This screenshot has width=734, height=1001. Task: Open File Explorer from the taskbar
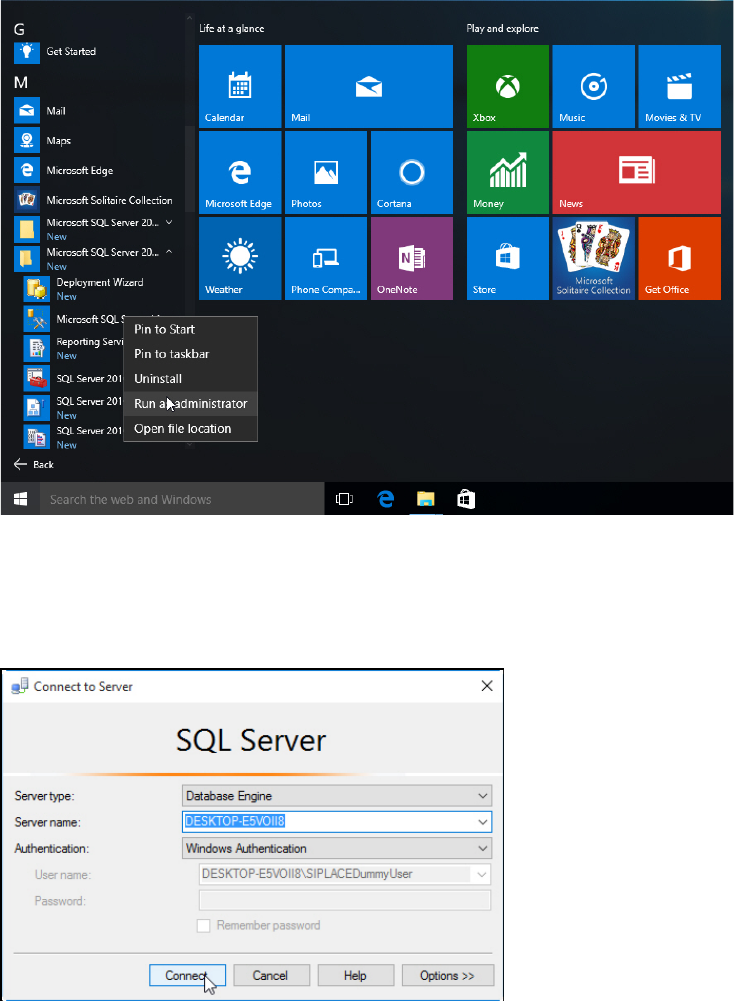click(425, 499)
